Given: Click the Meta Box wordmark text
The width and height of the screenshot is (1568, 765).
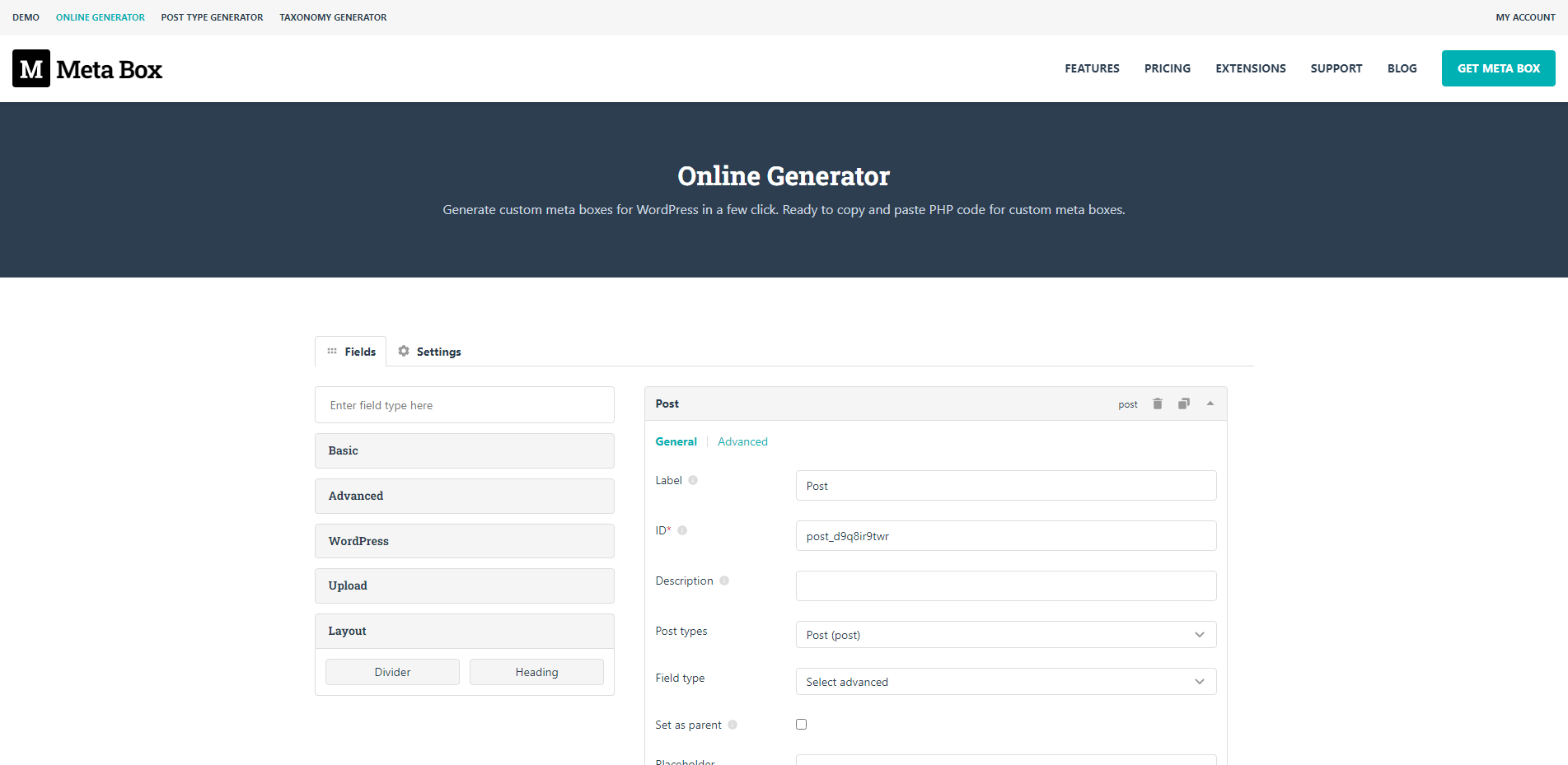Looking at the screenshot, I should pyautogui.click(x=109, y=69).
